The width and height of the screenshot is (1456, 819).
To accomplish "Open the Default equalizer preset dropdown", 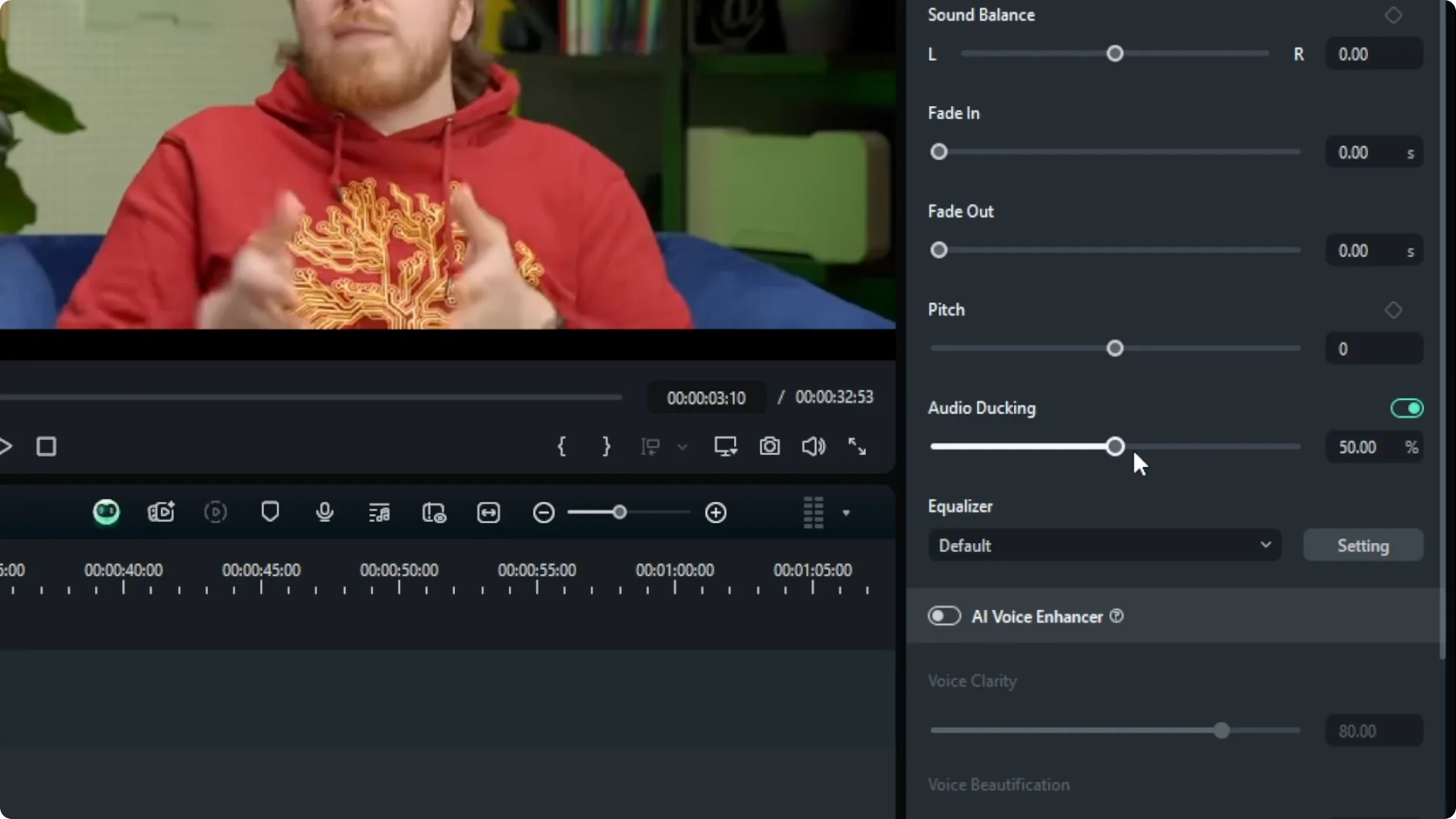I will point(1103,545).
